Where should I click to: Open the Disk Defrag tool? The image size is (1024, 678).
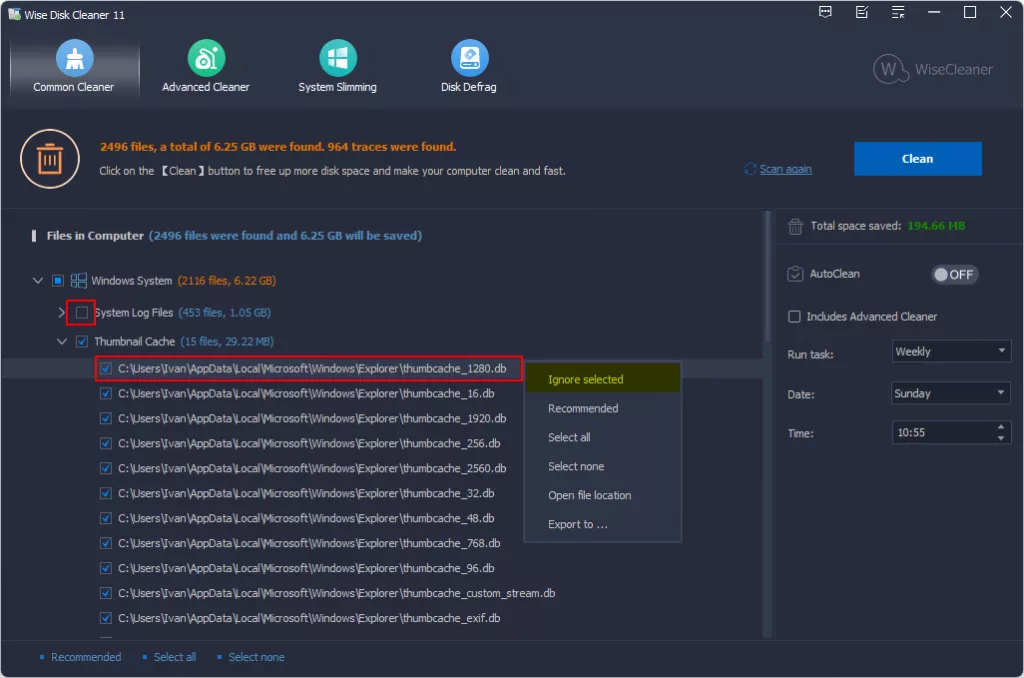tap(468, 60)
